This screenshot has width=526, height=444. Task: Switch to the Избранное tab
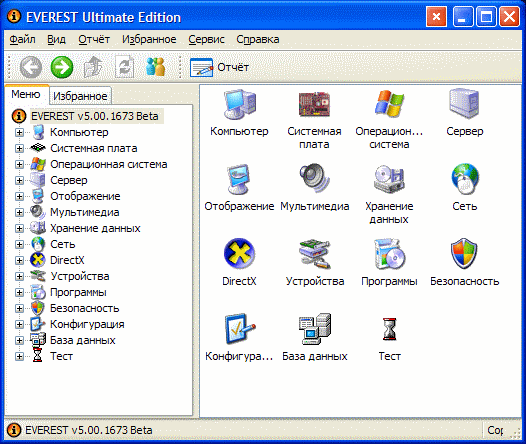80,96
